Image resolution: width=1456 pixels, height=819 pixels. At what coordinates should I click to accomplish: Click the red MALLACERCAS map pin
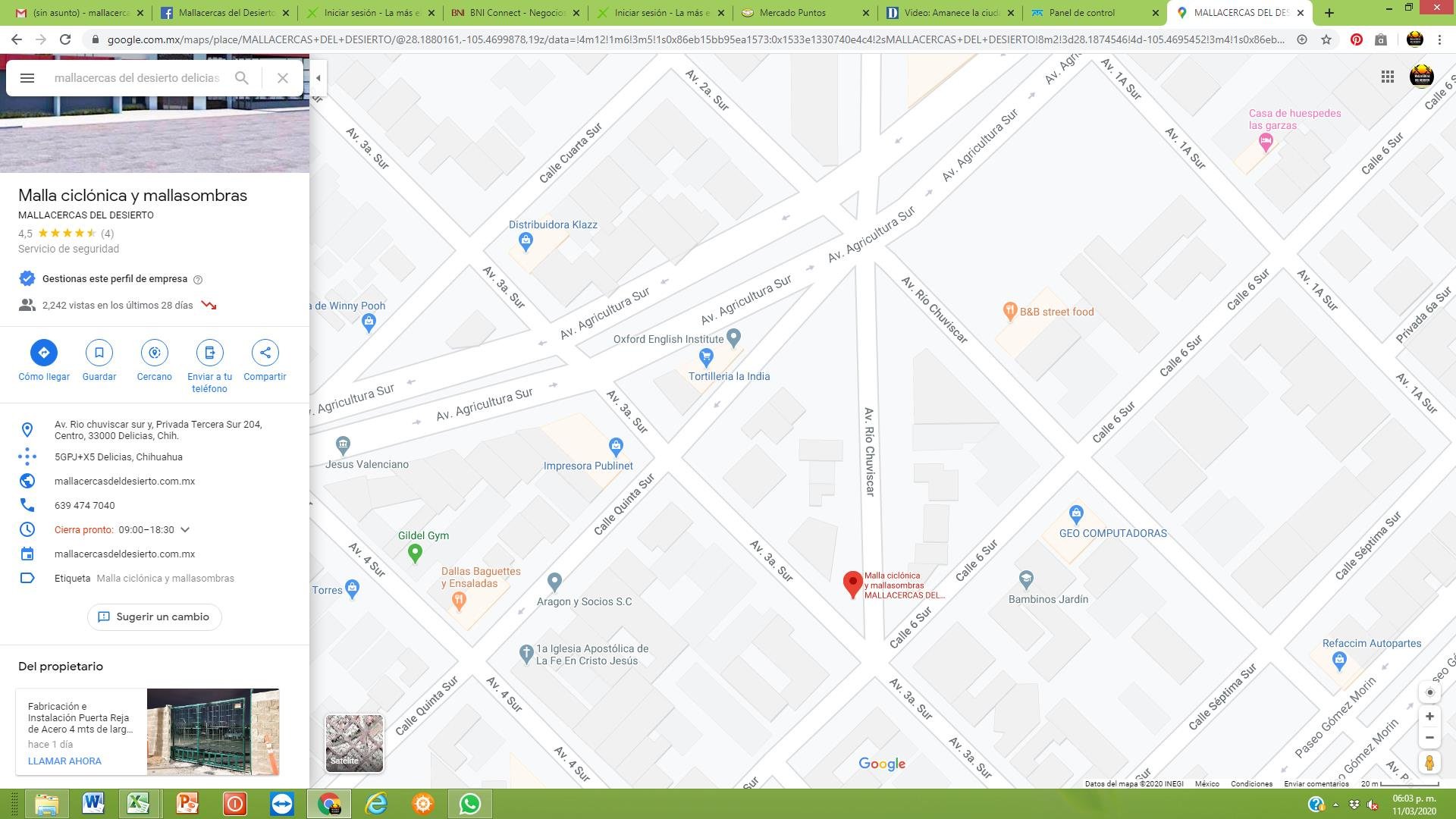click(853, 585)
